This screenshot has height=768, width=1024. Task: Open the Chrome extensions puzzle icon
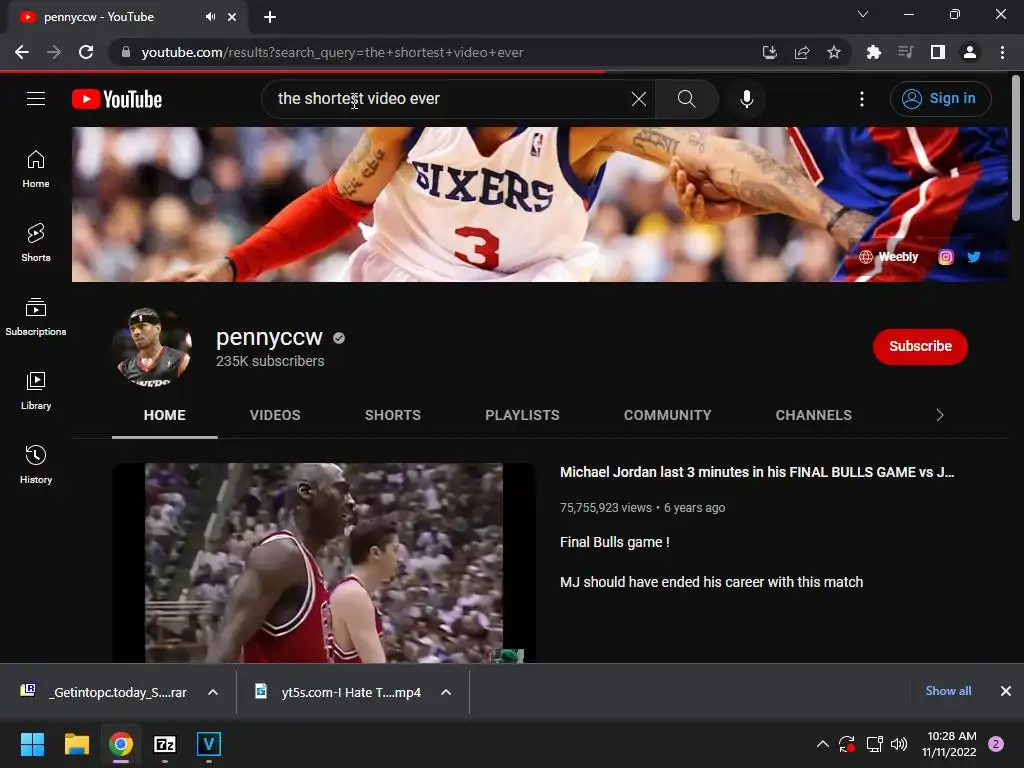873,52
